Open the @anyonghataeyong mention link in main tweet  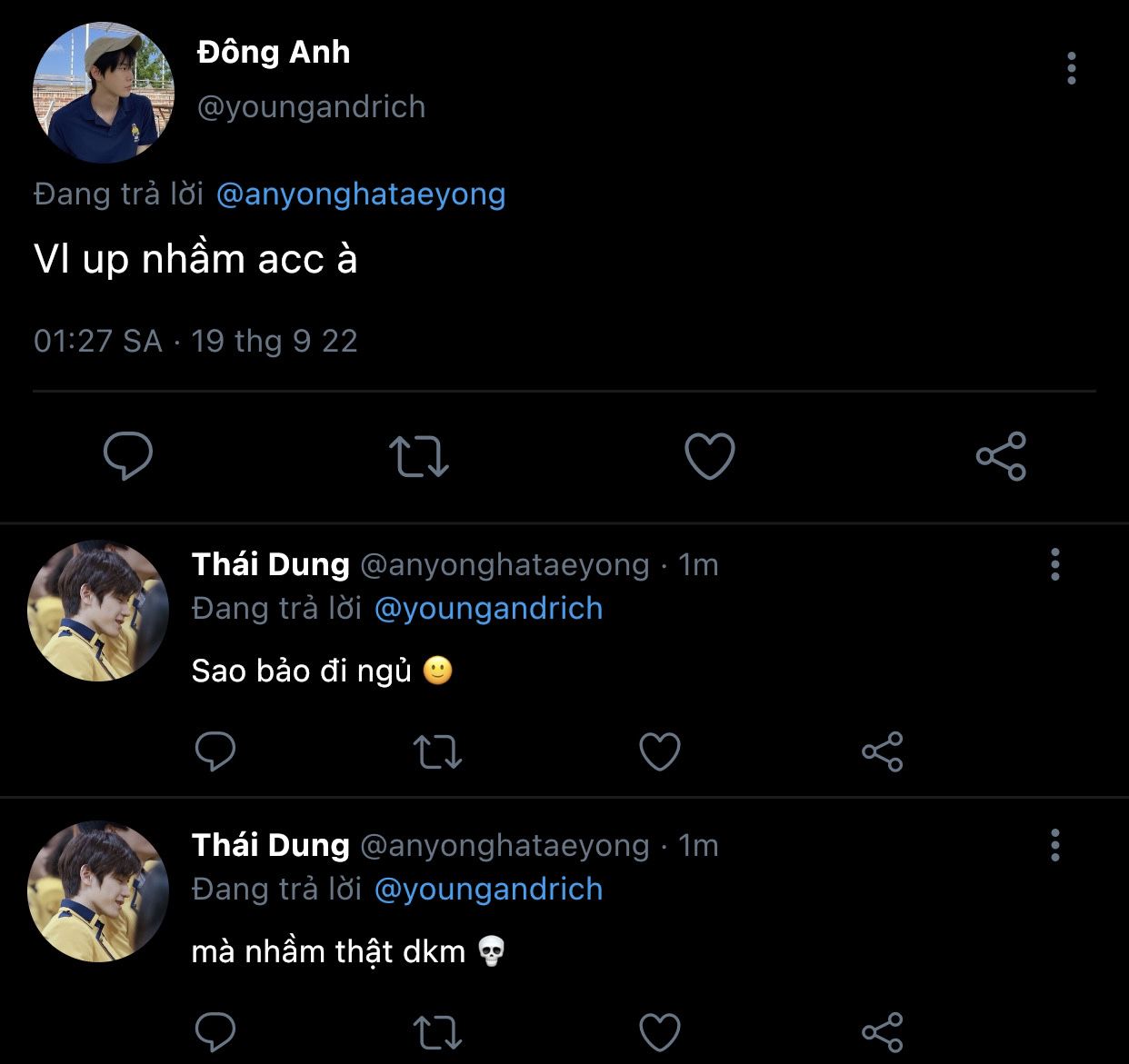(361, 194)
